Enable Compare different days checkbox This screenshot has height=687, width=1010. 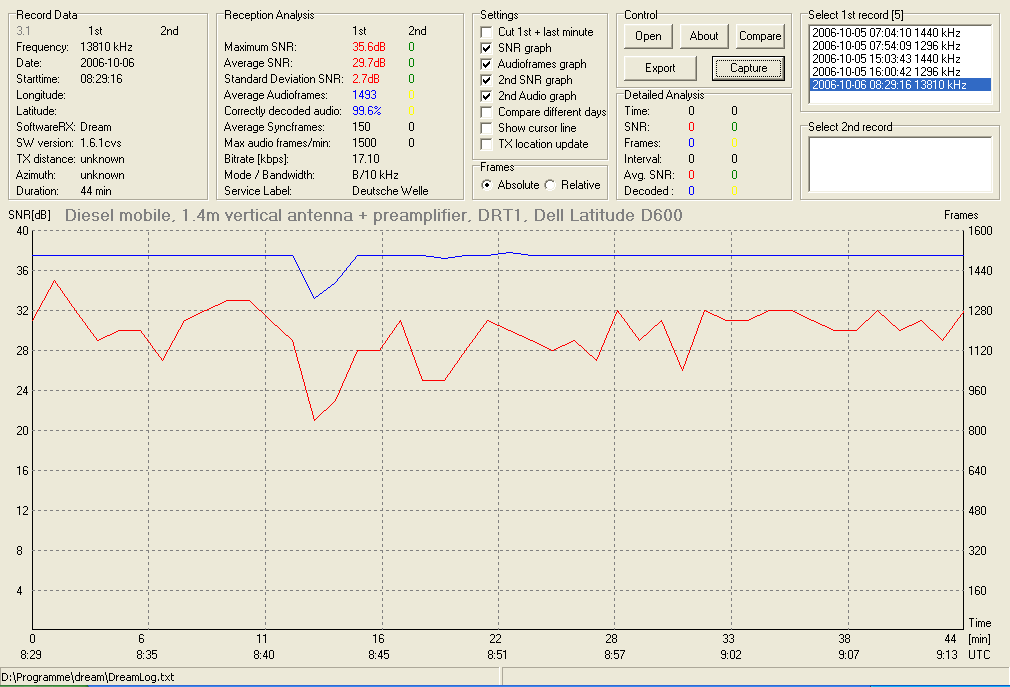pyautogui.click(x=486, y=112)
